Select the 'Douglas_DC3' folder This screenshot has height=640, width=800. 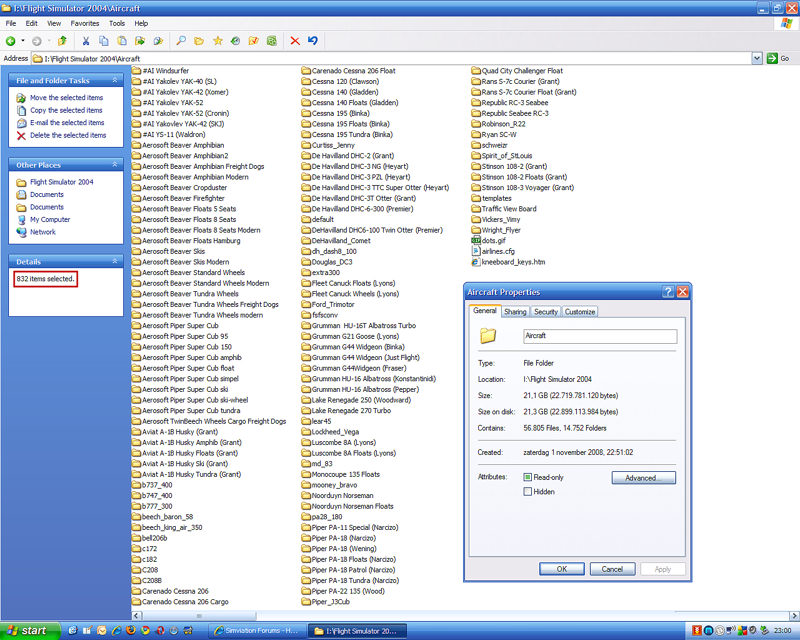327,262
